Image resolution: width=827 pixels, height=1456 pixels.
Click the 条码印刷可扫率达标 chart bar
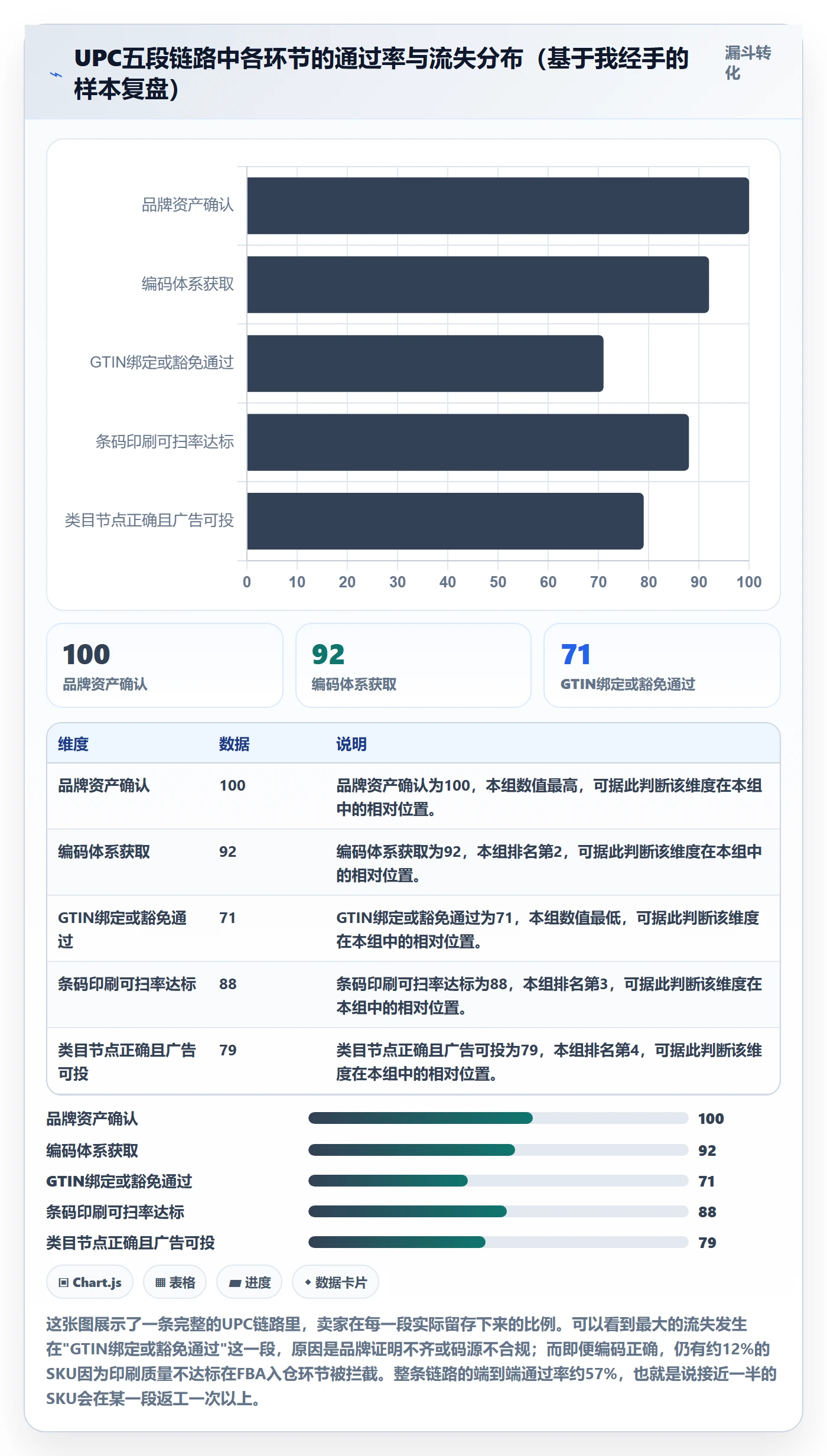pos(468,442)
